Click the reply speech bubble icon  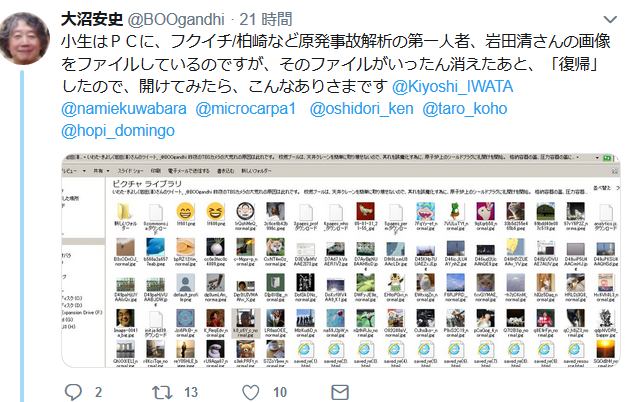(x=73, y=392)
